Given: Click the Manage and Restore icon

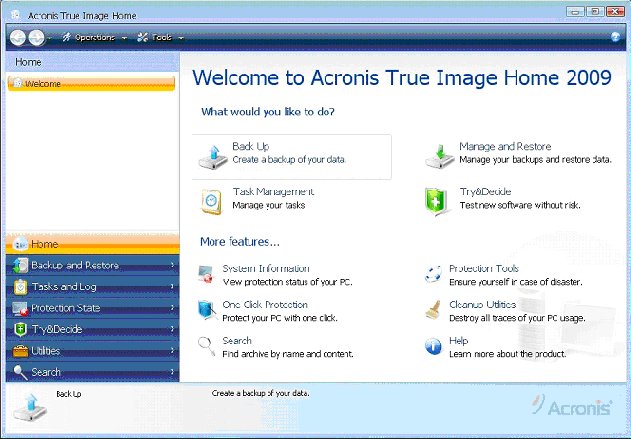Looking at the screenshot, I should click(x=437, y=155).
